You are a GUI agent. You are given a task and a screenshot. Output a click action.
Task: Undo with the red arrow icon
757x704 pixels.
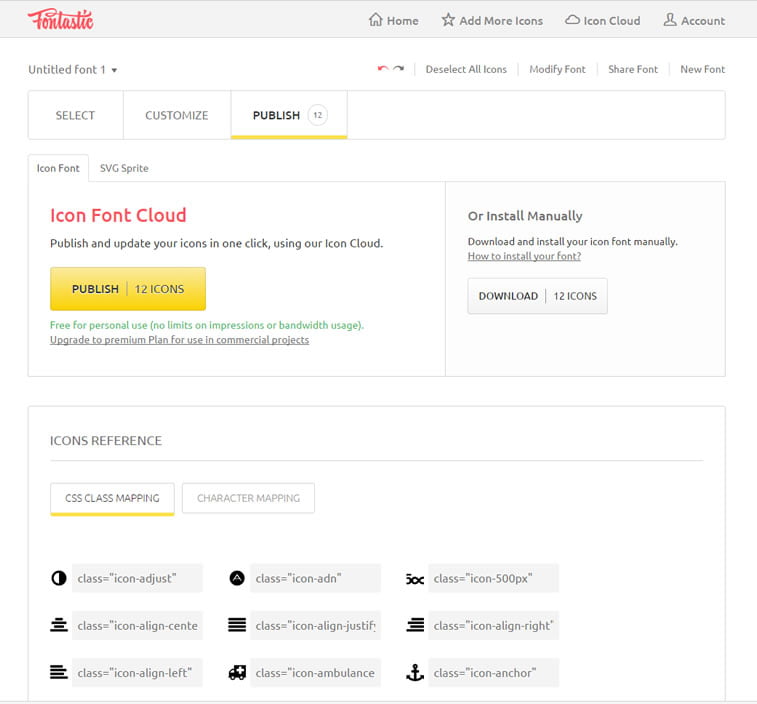click(383, 69)
